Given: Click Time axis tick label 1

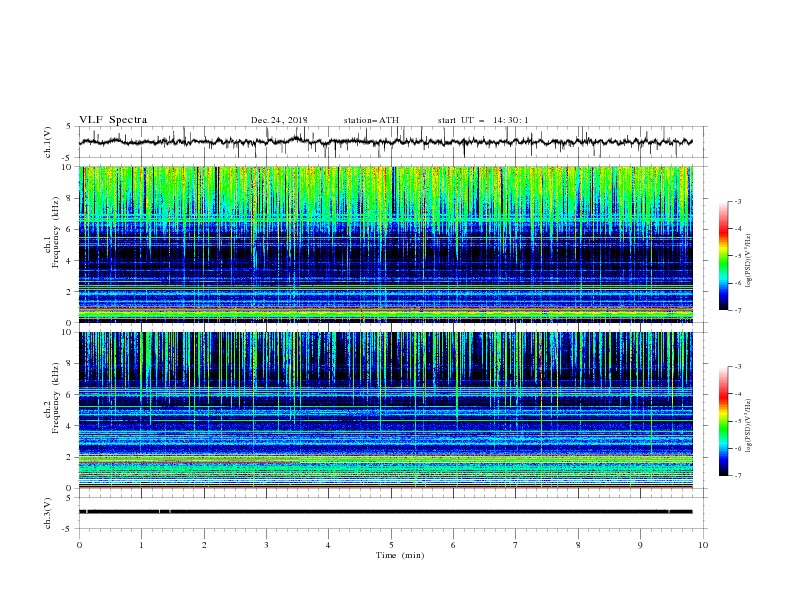Looking at the screenshot, I should tap(141, 545).
